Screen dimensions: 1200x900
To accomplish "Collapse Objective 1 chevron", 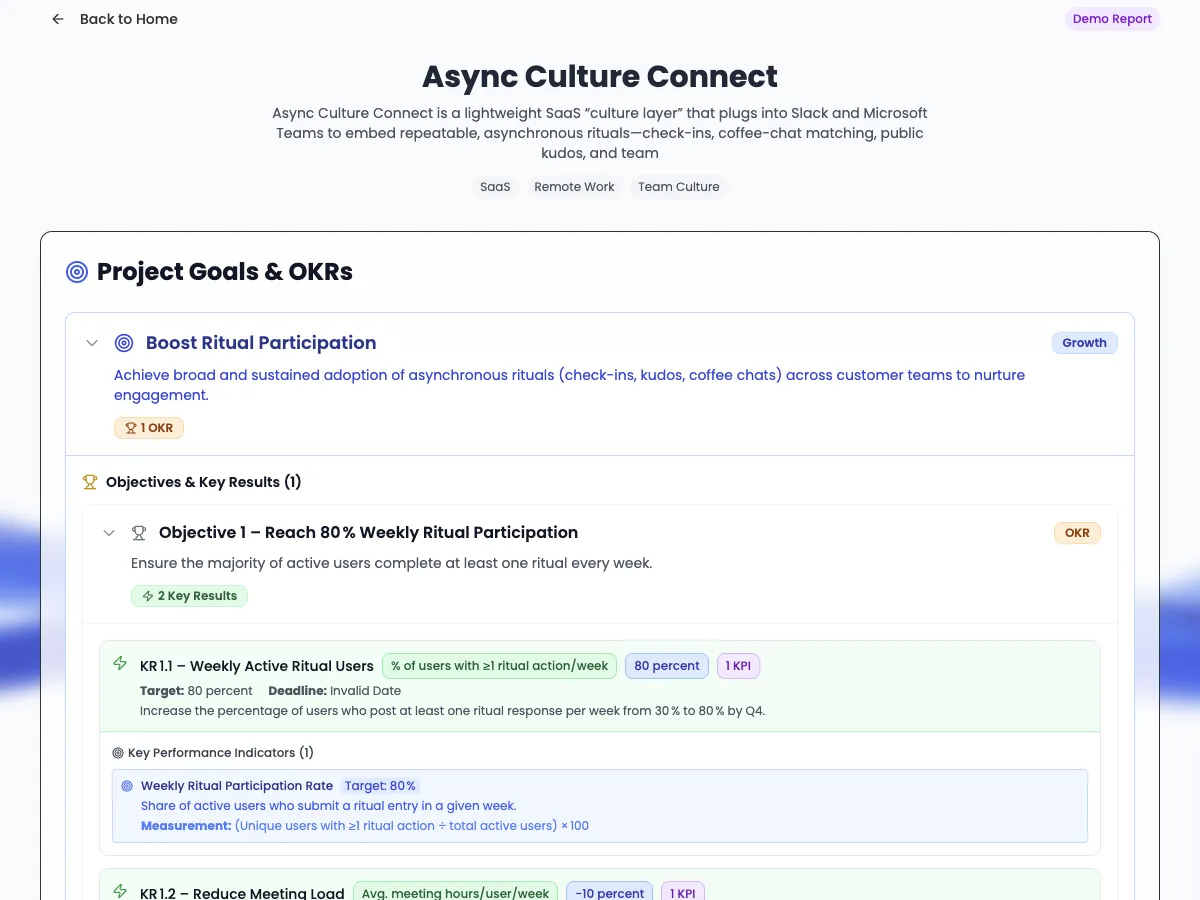I will tap(109, 533).
